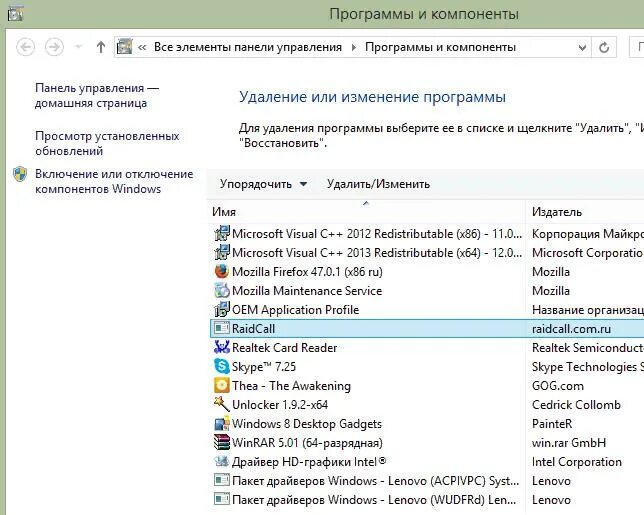Select 'Skype™ 7.25' entry
Image resolution: width=644 pixels, height=515 pixels.
click(264, 367)
